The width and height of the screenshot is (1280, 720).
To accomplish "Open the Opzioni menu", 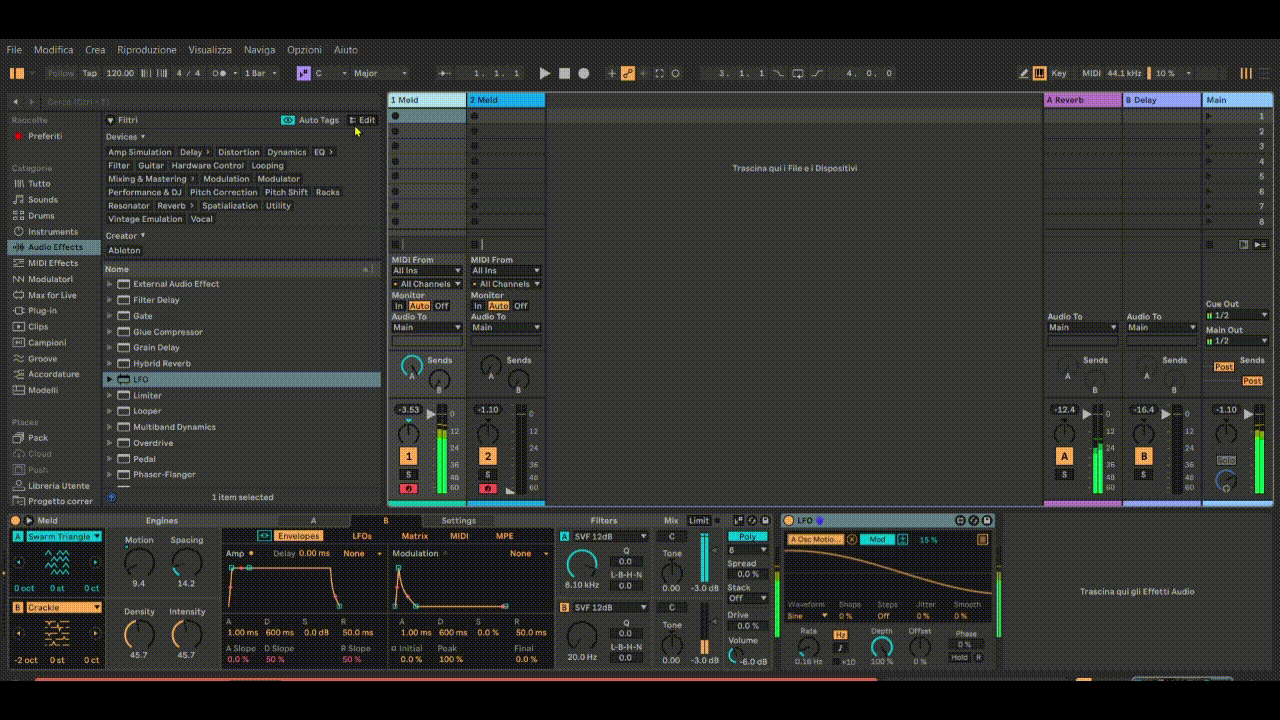I will point(305,50).
